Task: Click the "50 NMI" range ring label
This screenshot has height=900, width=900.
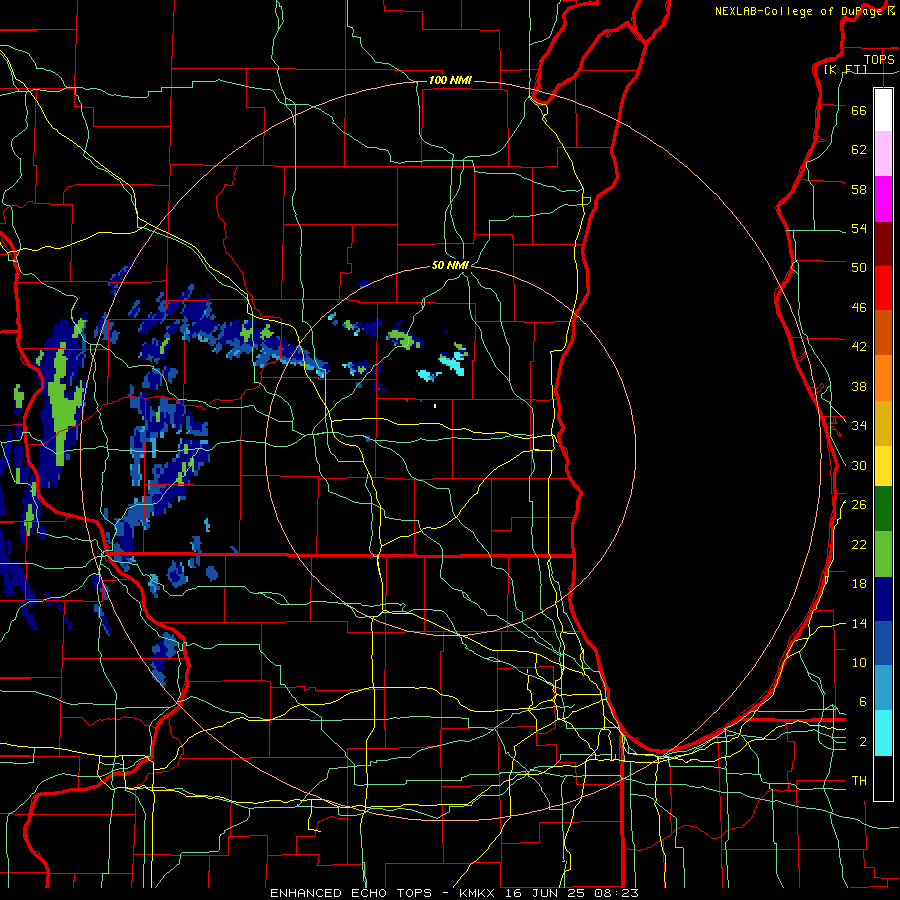Action: (x=450, y=265)
